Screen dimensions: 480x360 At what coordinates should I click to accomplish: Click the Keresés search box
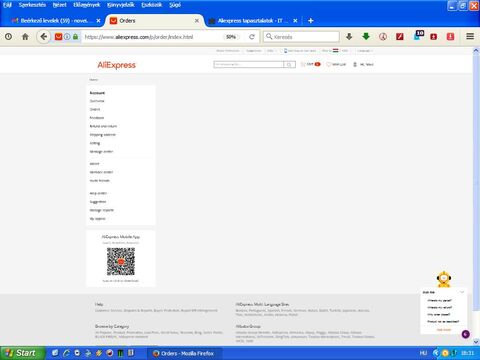tap(302, 37)
